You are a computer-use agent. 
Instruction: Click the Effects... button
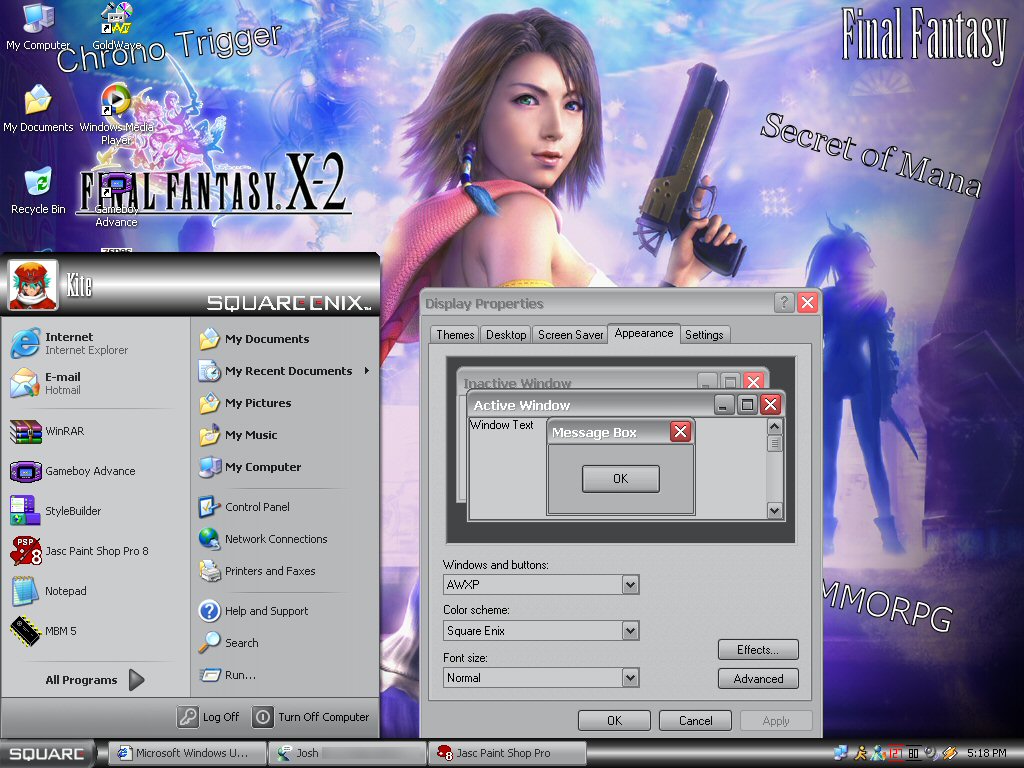(758, 650)
